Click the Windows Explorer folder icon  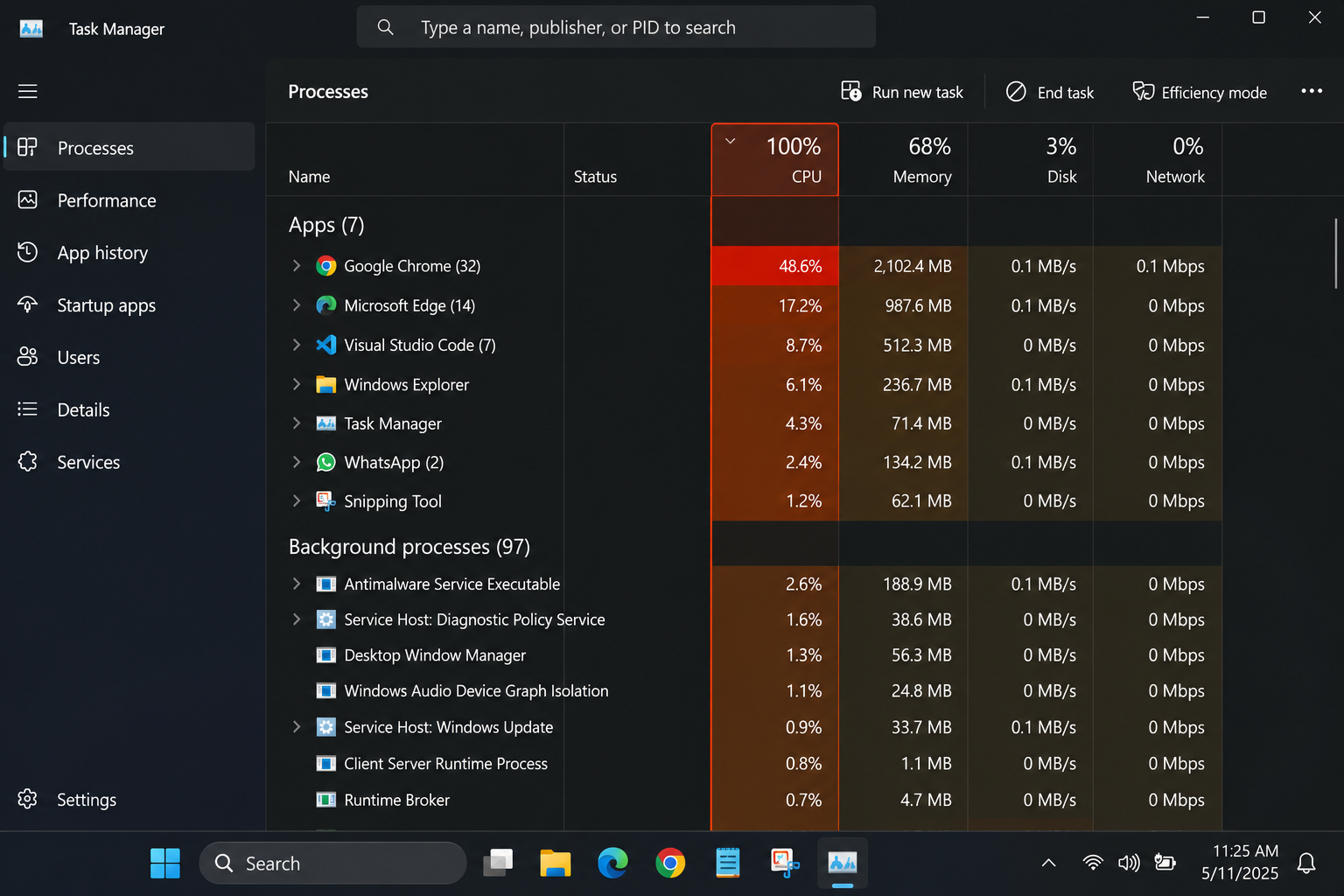326,384
